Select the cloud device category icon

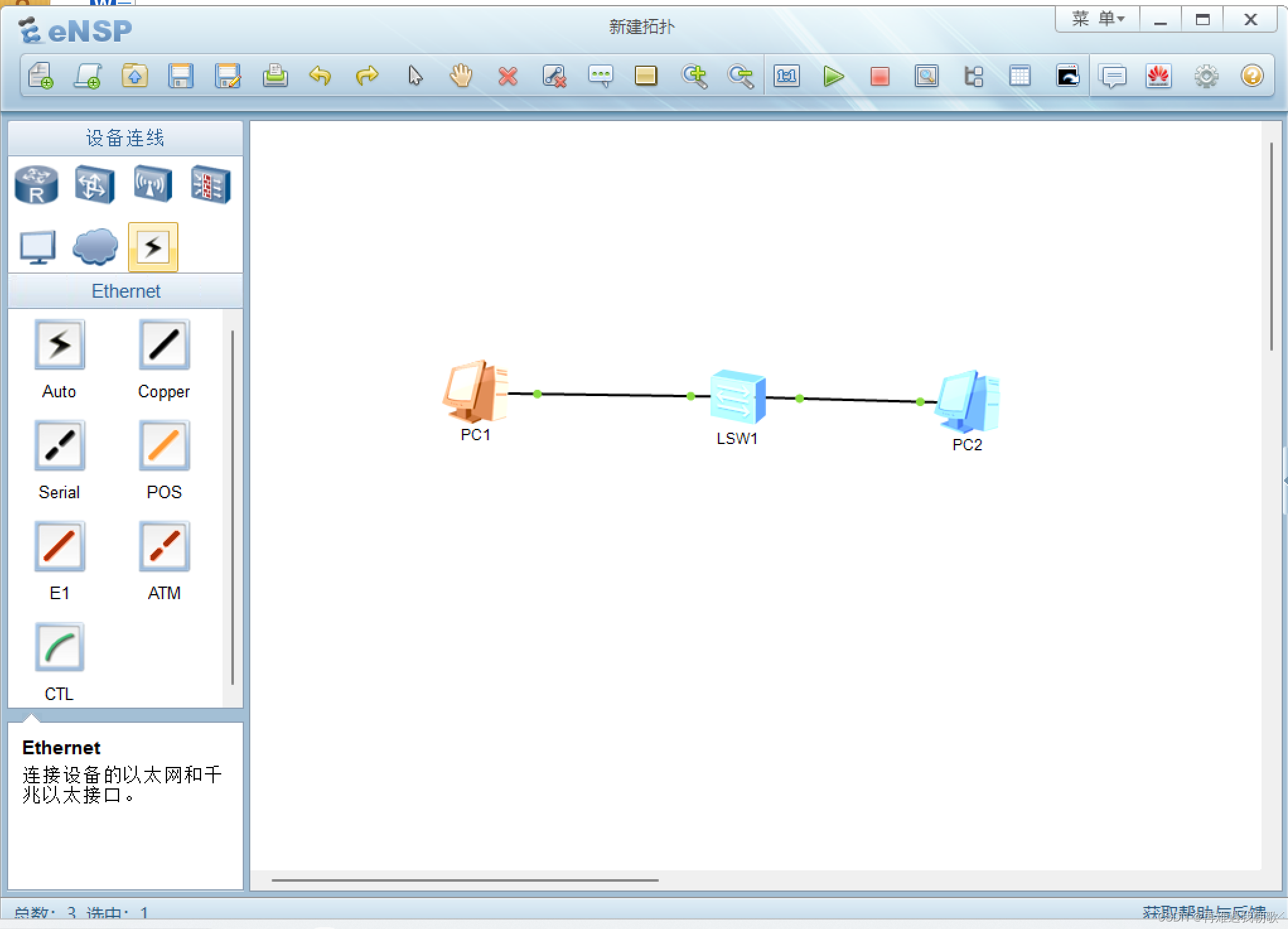tap(95, 247)
